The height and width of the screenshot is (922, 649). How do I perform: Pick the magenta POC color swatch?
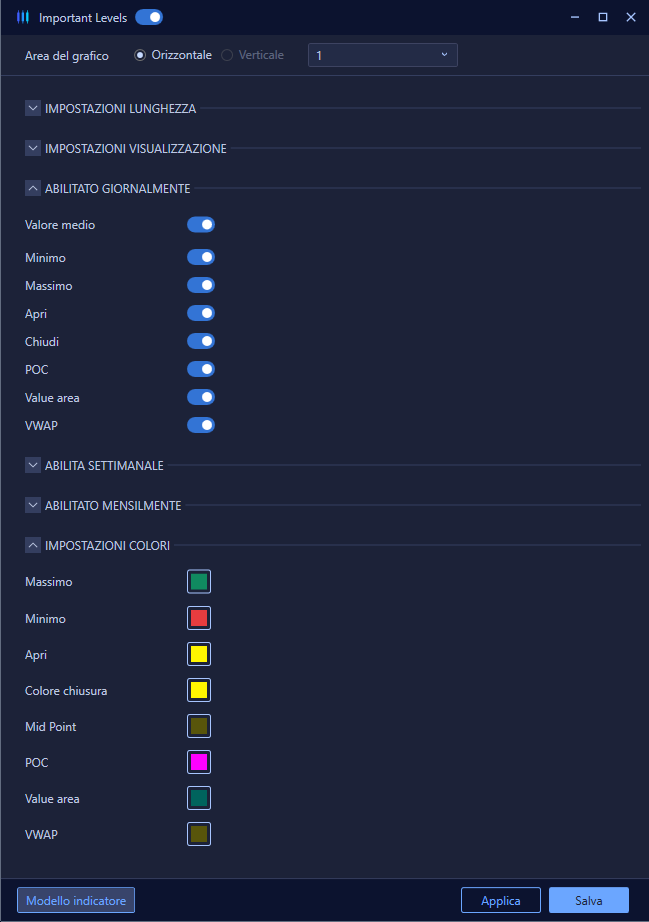(199, 762)
